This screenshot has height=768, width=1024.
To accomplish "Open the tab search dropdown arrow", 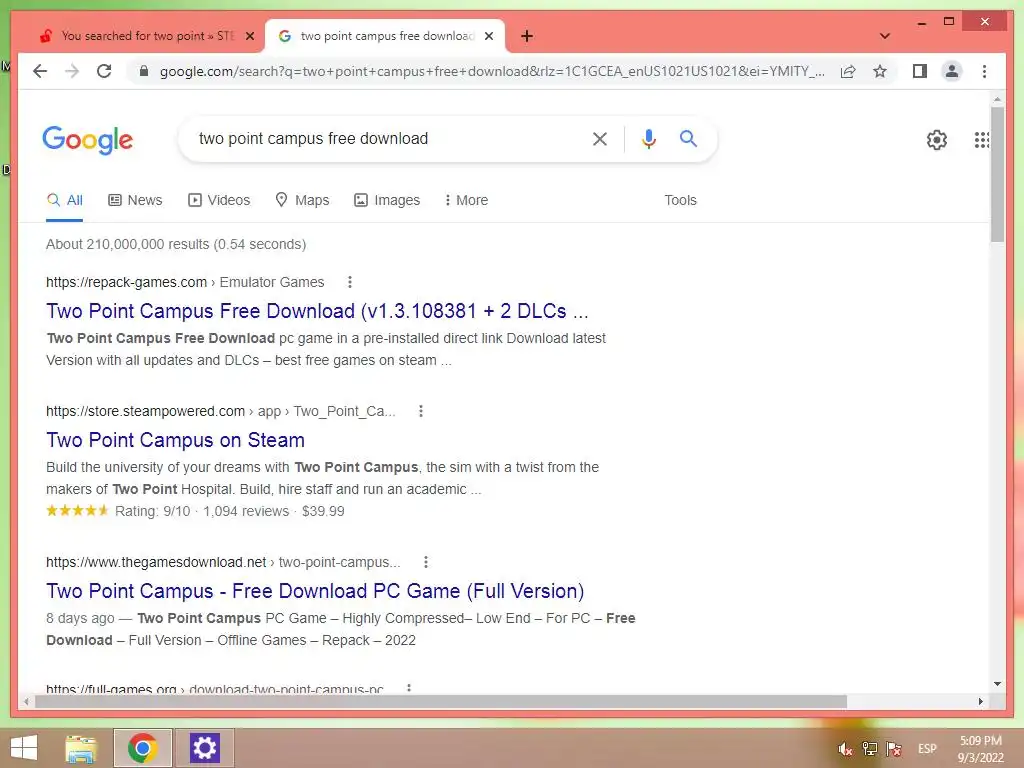I will pos(884,36).
